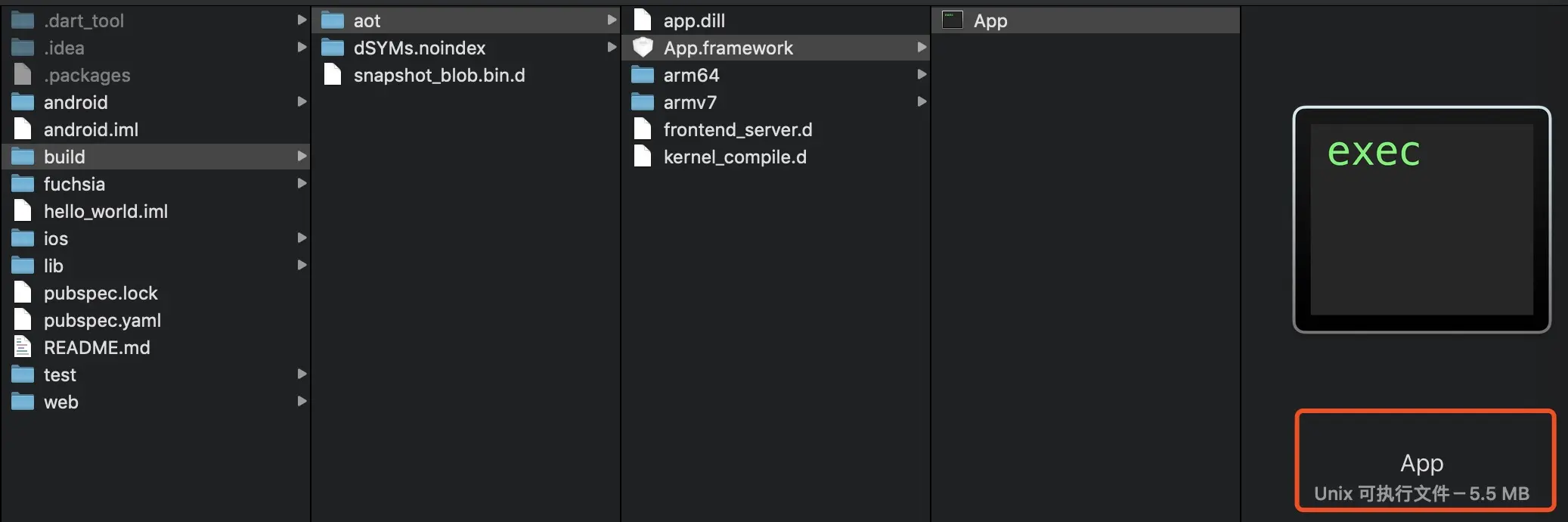The width and height of the screenshot is (1568, 522).
Task: Click the snapshot_blob.bin.d file icon
Action: click(x=333, y=75)
